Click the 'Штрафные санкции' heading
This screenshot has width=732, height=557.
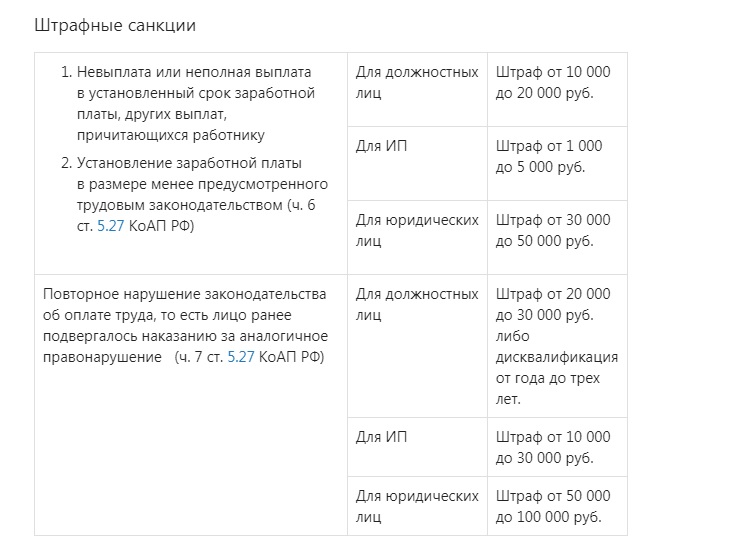coord(115,25)
